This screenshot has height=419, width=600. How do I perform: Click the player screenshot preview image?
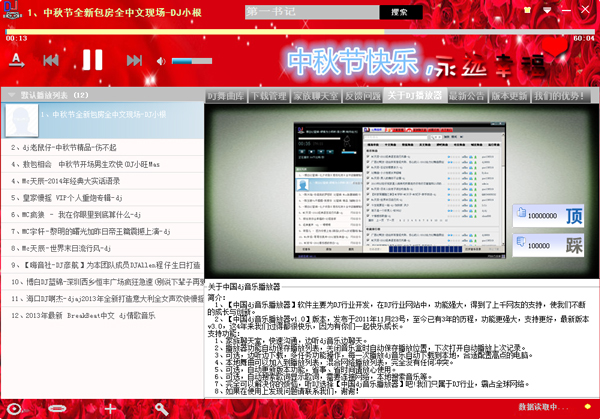pos(400,190)
